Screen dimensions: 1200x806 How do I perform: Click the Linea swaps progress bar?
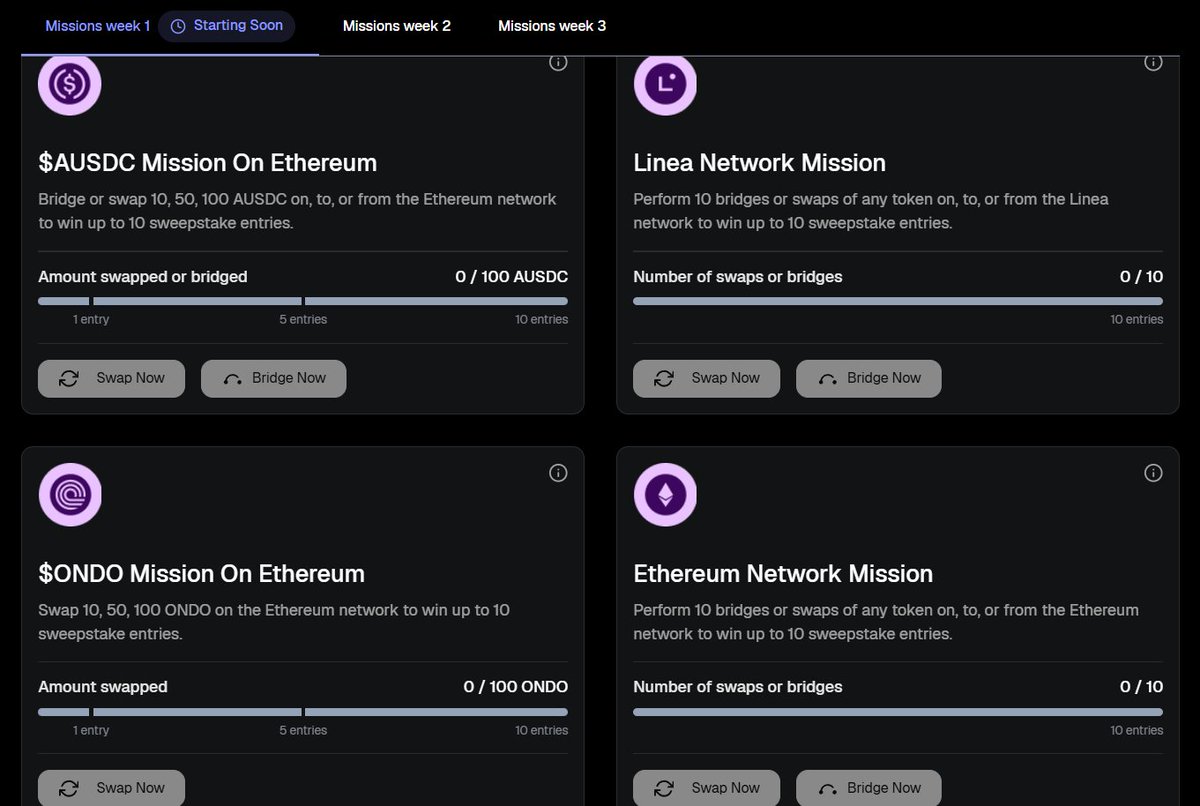click(898, 301)
